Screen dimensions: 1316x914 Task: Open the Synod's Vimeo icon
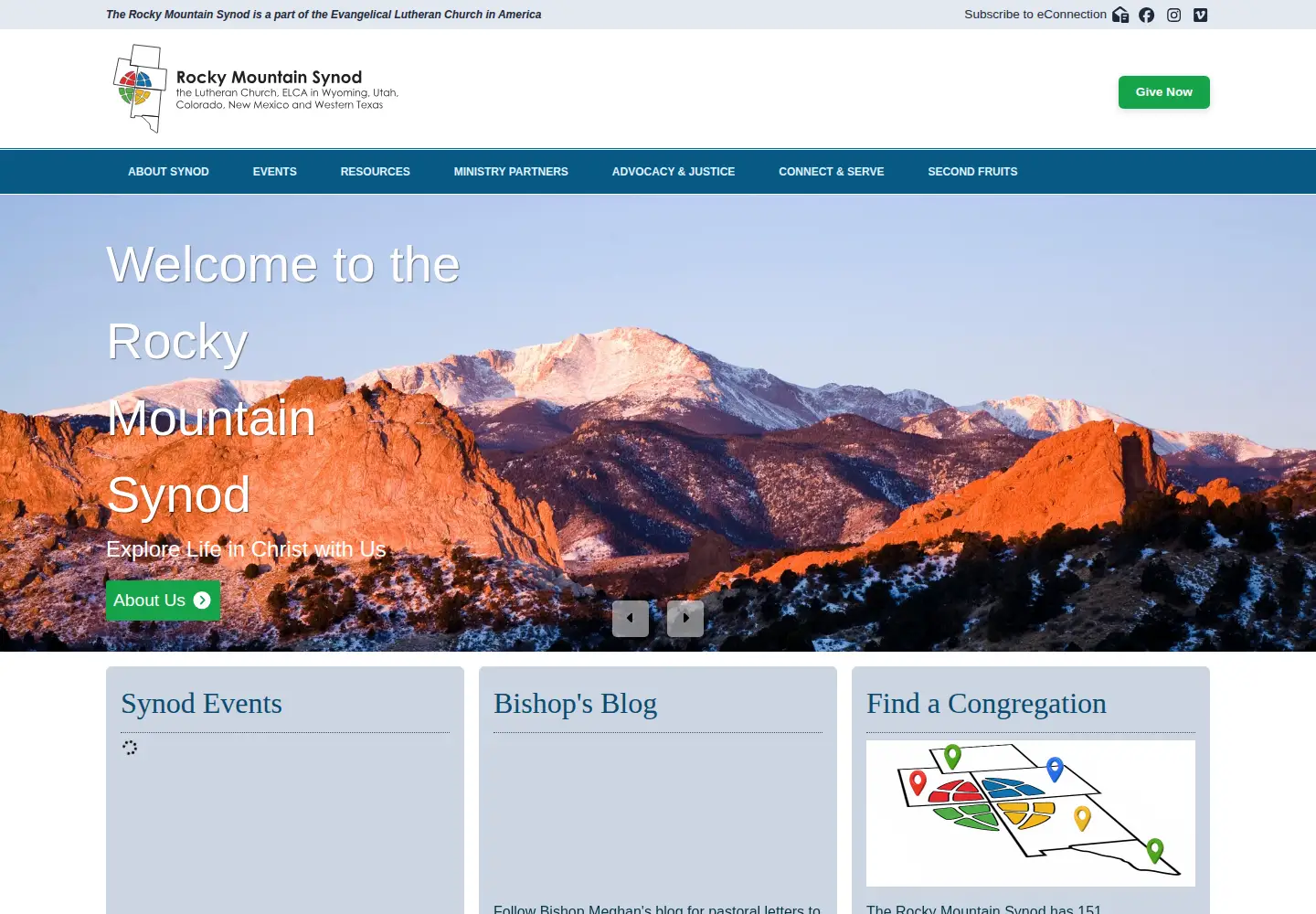tap(1201, 15)
